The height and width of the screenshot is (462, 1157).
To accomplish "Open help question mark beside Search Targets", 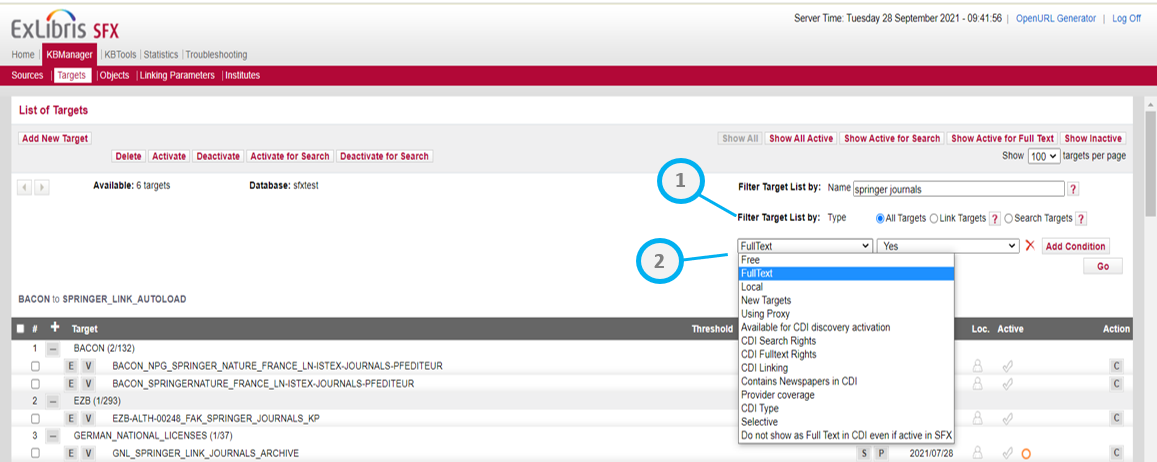I will click(x=1081, y=218).
